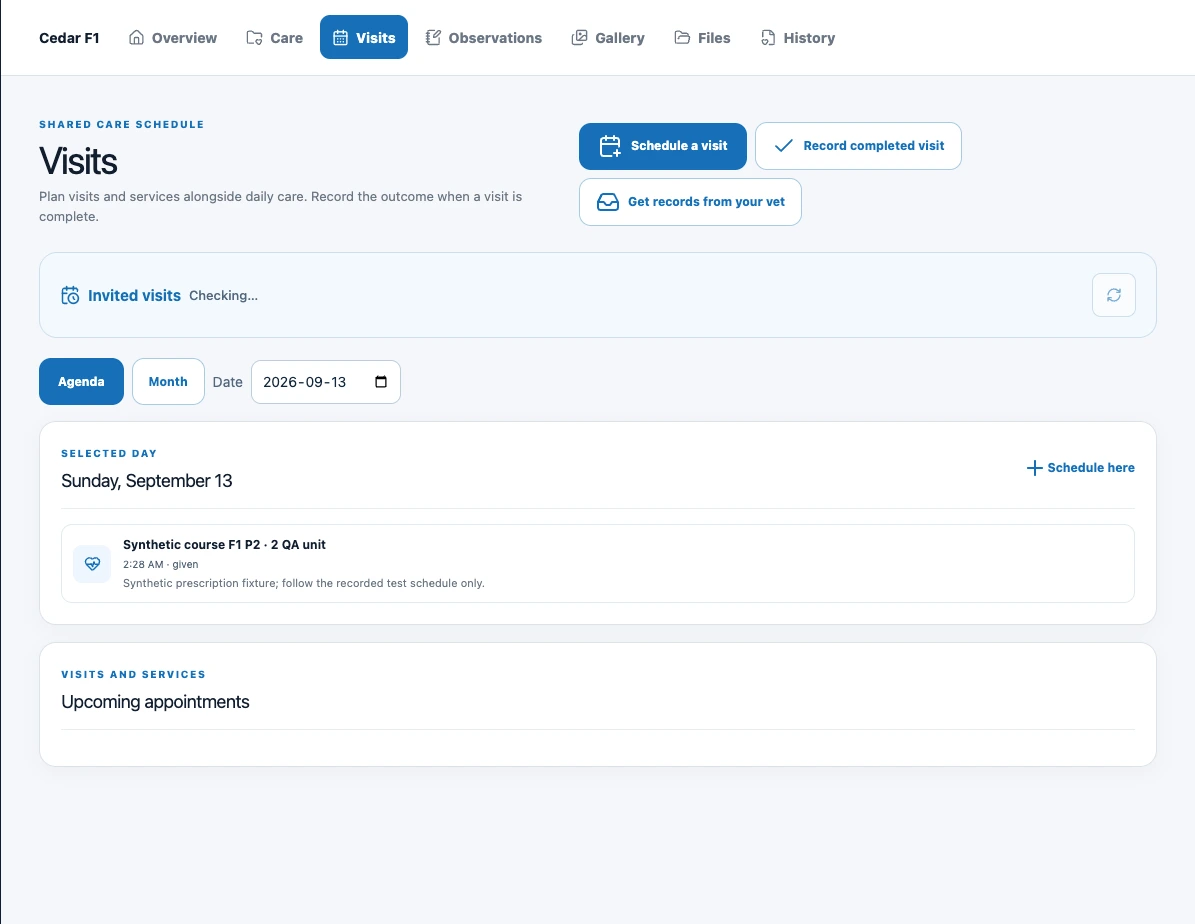Click the Invited visits calendar-clock icon

click(70, 296)
